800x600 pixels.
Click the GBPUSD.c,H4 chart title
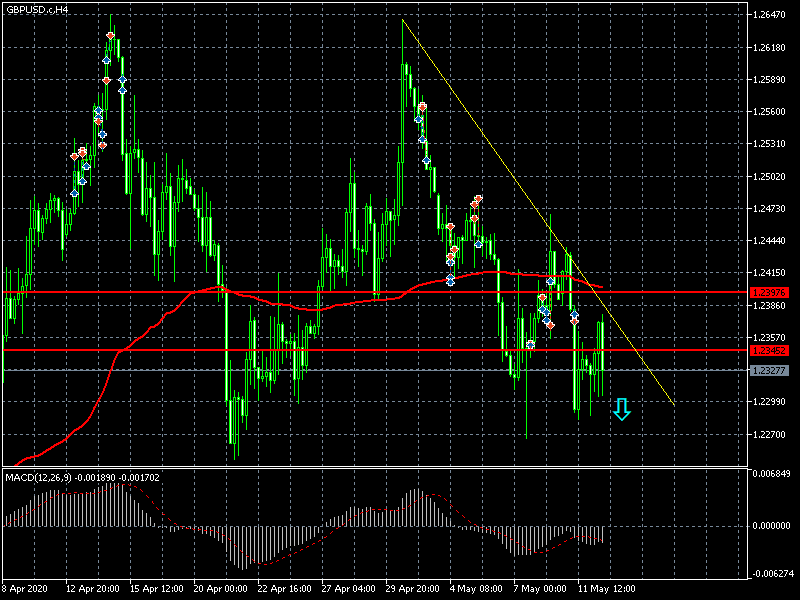pos(38,9)
